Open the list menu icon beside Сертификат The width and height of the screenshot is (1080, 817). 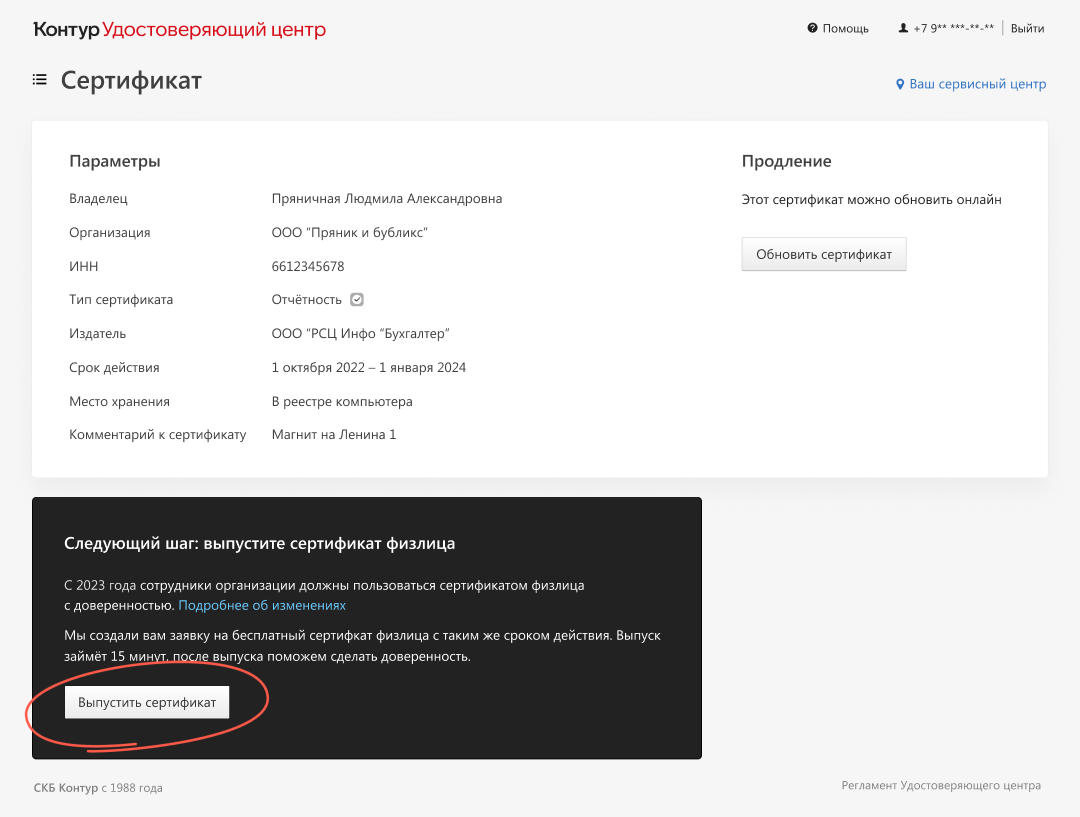(40, 80)
